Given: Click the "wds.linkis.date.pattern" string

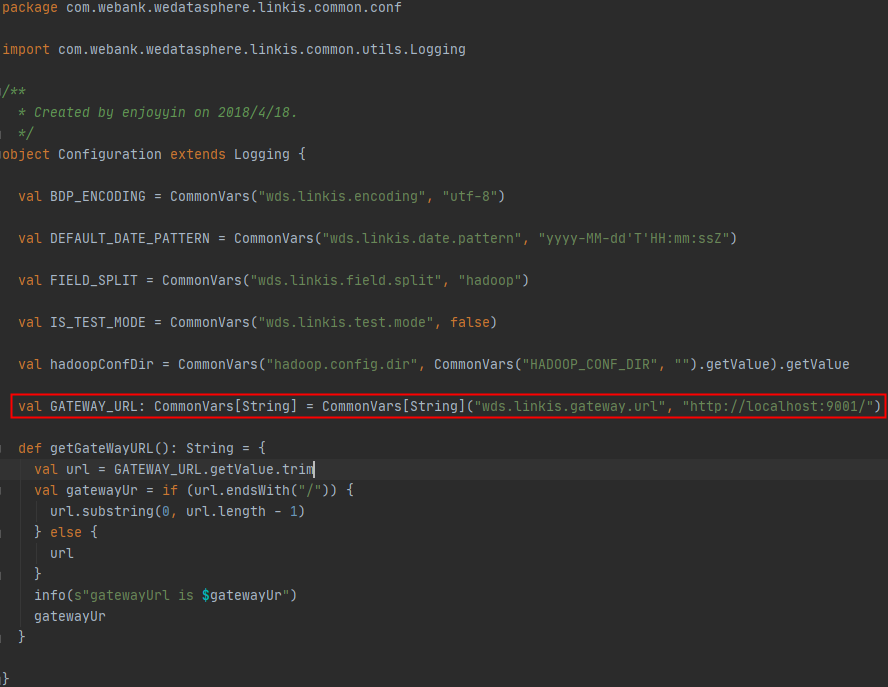Looking at the screenshot, I should pyautogui.click(x=422, y=238).
